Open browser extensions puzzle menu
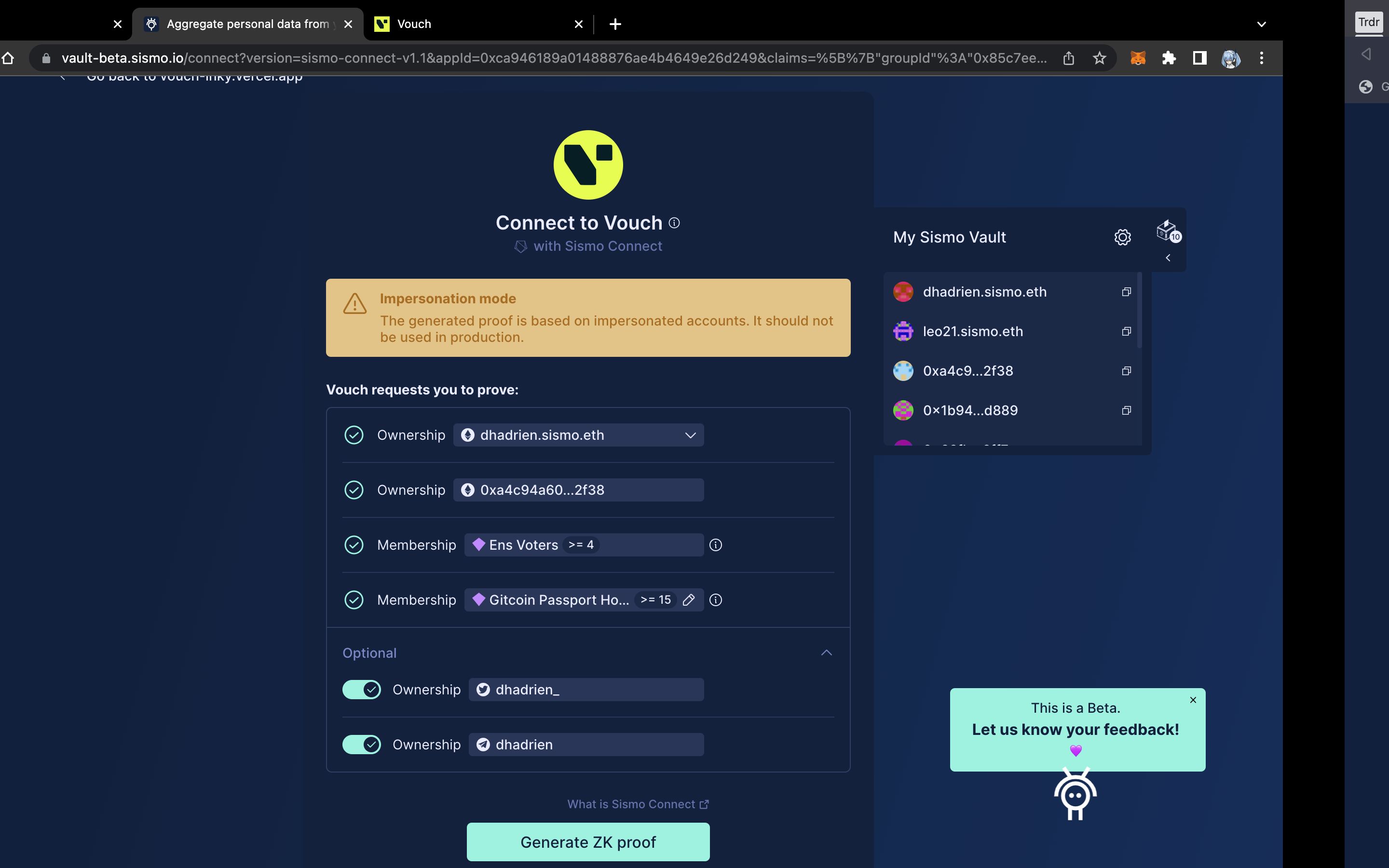The height and width of the screenshot is (868, 1389). (1169, 58)
